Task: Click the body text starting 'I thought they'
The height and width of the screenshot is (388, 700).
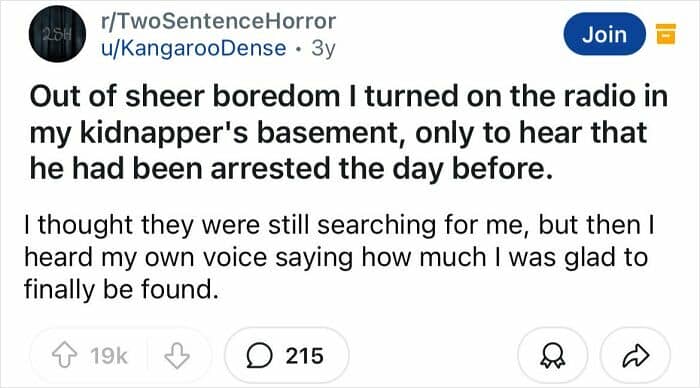Action: click(x=339, y=257)
